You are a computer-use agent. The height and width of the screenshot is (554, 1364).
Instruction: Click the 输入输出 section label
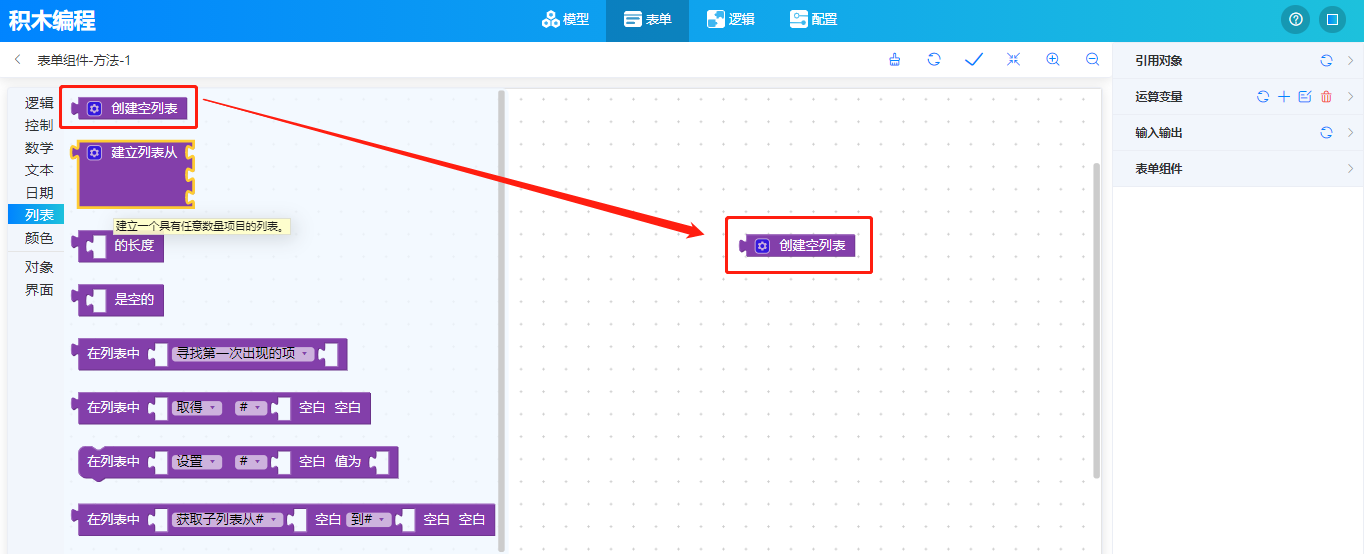[x=1159, y=133]
